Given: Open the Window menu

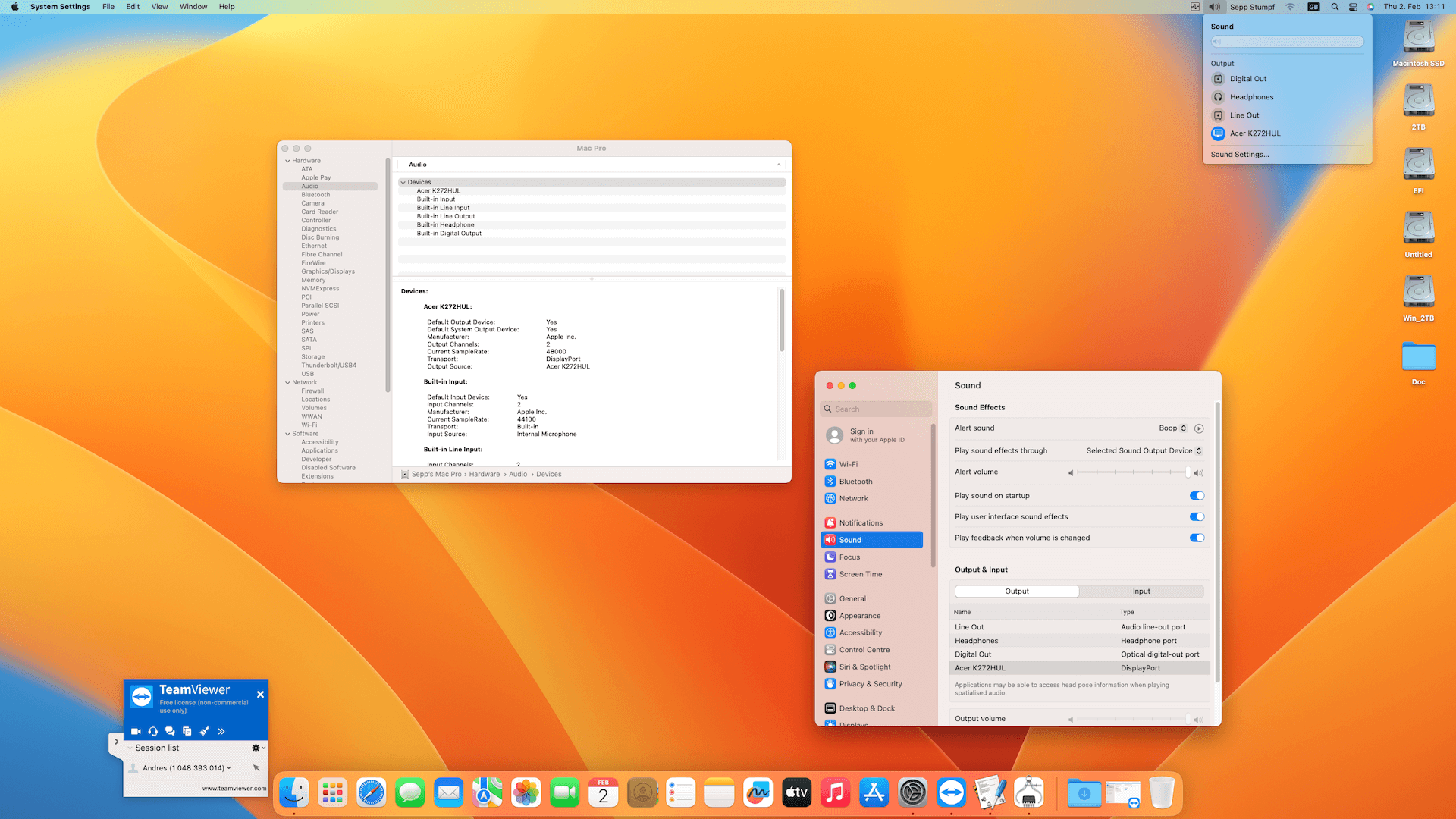Looking at the screenshot, I should [x=193, y=7].
